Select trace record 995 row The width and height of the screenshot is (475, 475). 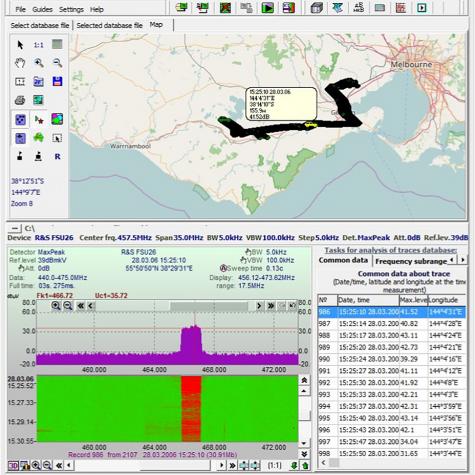click(392, 418)
